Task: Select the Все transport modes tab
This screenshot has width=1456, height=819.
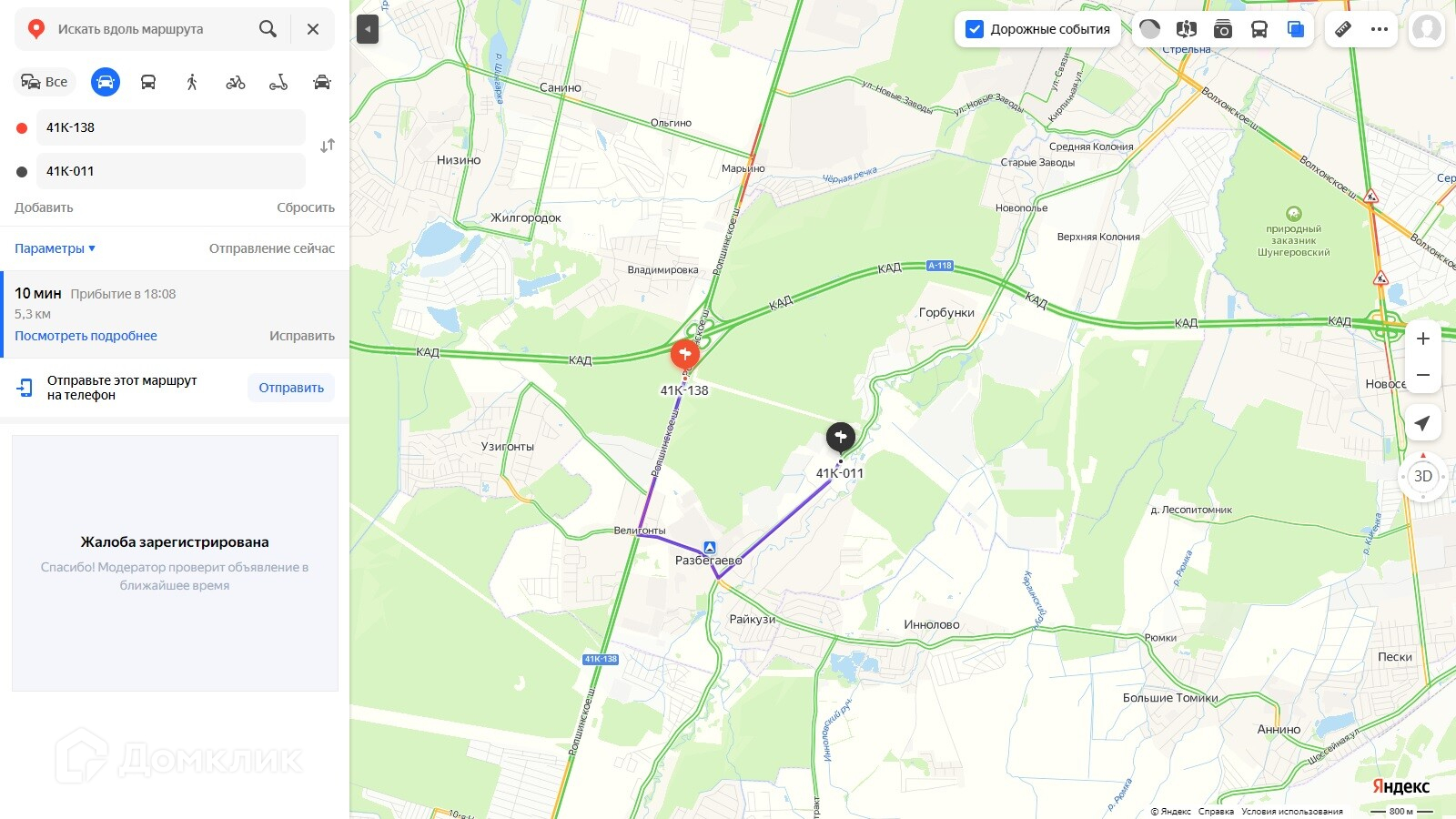Action: 45,82
